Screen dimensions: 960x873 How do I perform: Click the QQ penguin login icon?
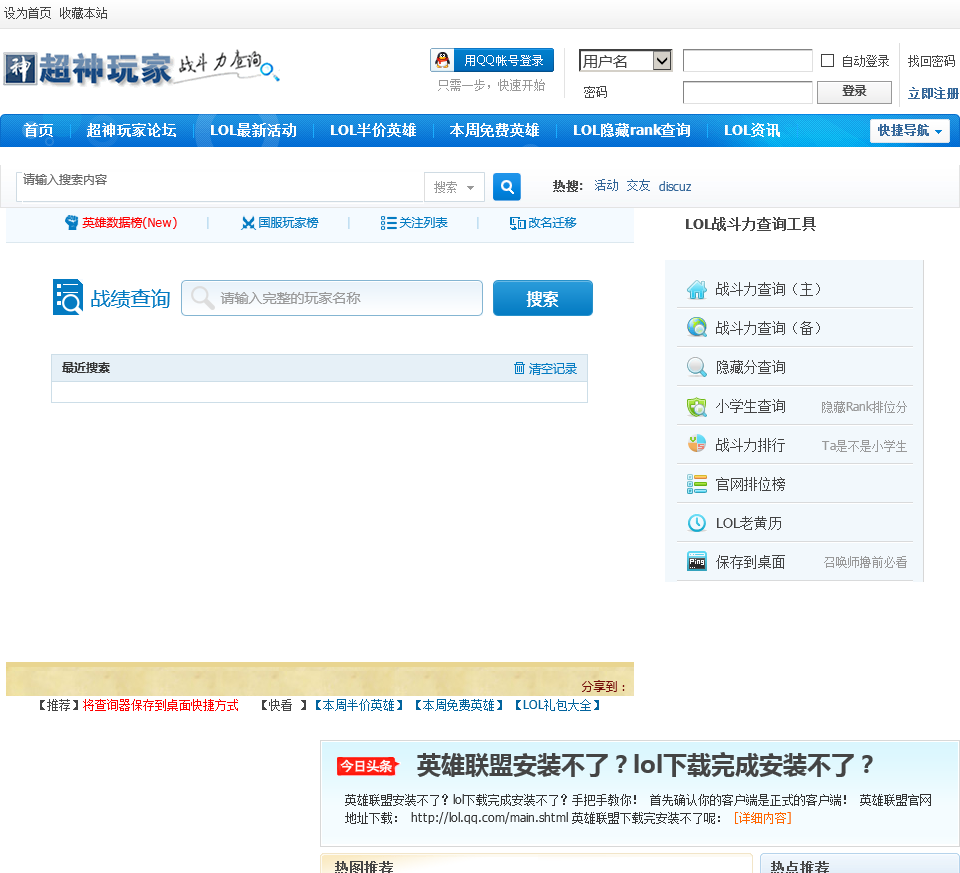click(x=442, y=60)
